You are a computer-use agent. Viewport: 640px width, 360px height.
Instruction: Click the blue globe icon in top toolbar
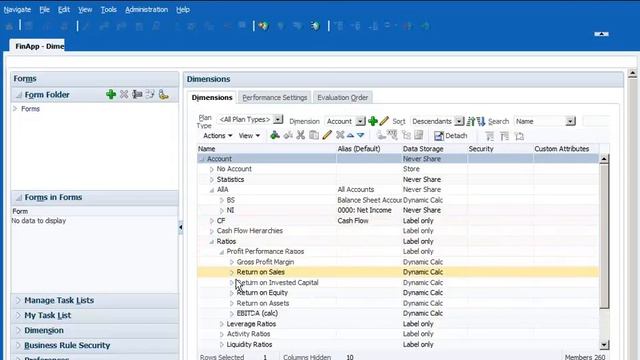(315, 26)
